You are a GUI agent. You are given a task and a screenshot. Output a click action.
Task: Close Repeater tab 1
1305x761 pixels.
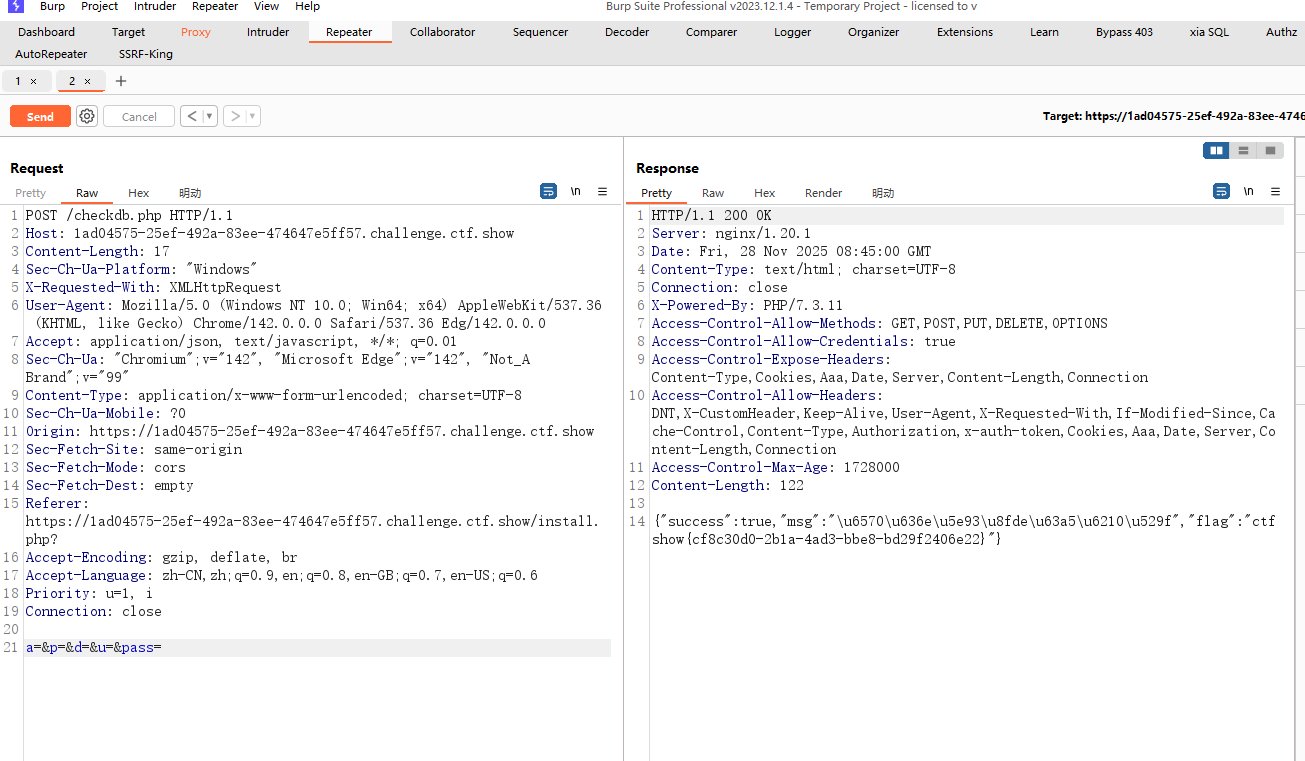[x=34, y=81]
